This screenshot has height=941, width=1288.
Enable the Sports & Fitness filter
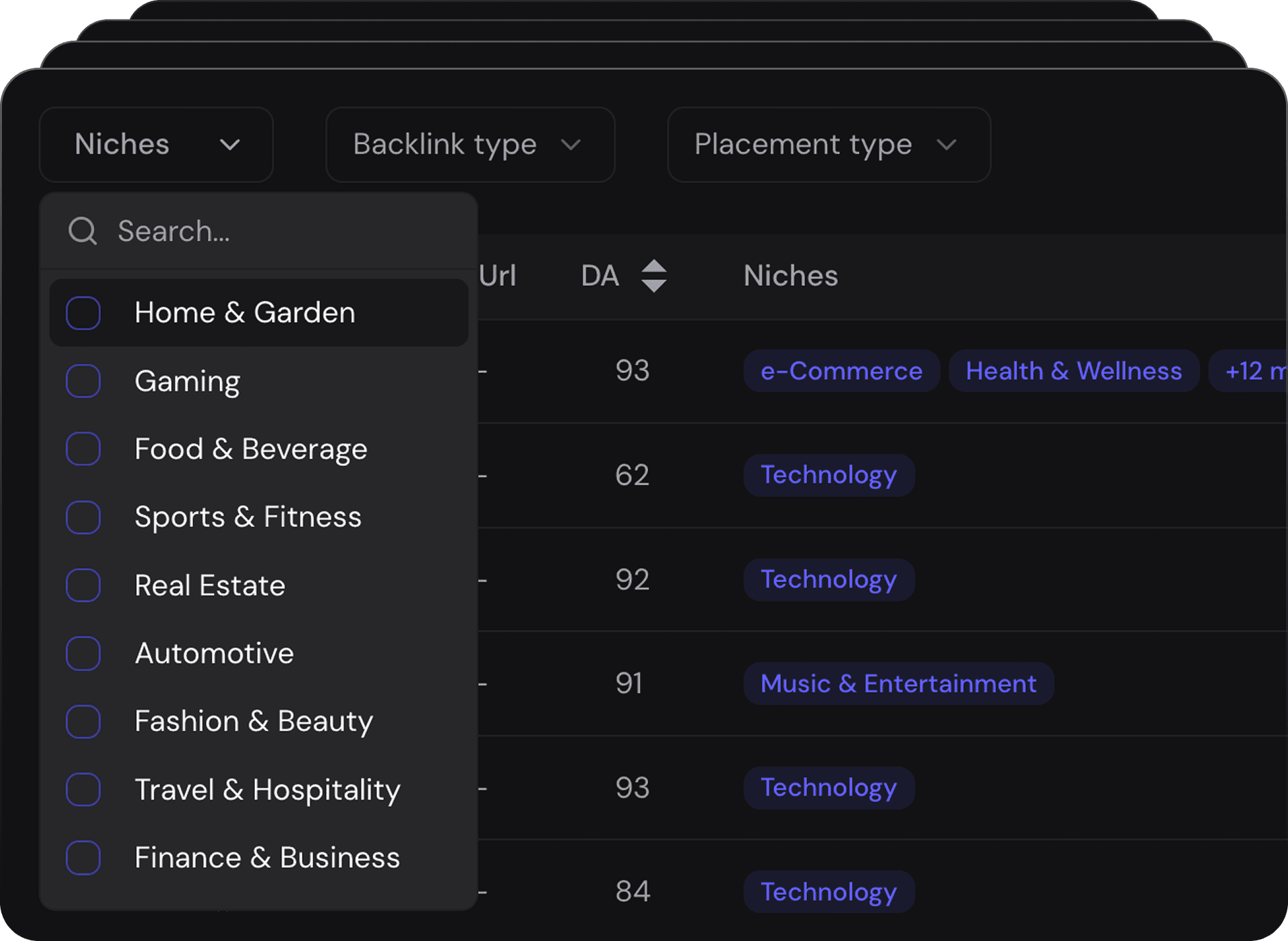pyautogui.click(x=83, y=517)
